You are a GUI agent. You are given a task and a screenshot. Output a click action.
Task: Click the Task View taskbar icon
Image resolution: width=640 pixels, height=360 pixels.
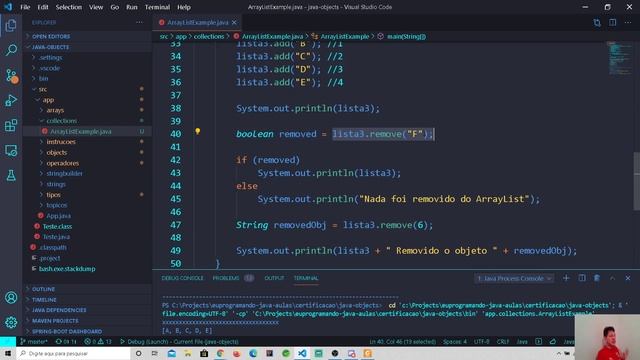tap(155, 353)
